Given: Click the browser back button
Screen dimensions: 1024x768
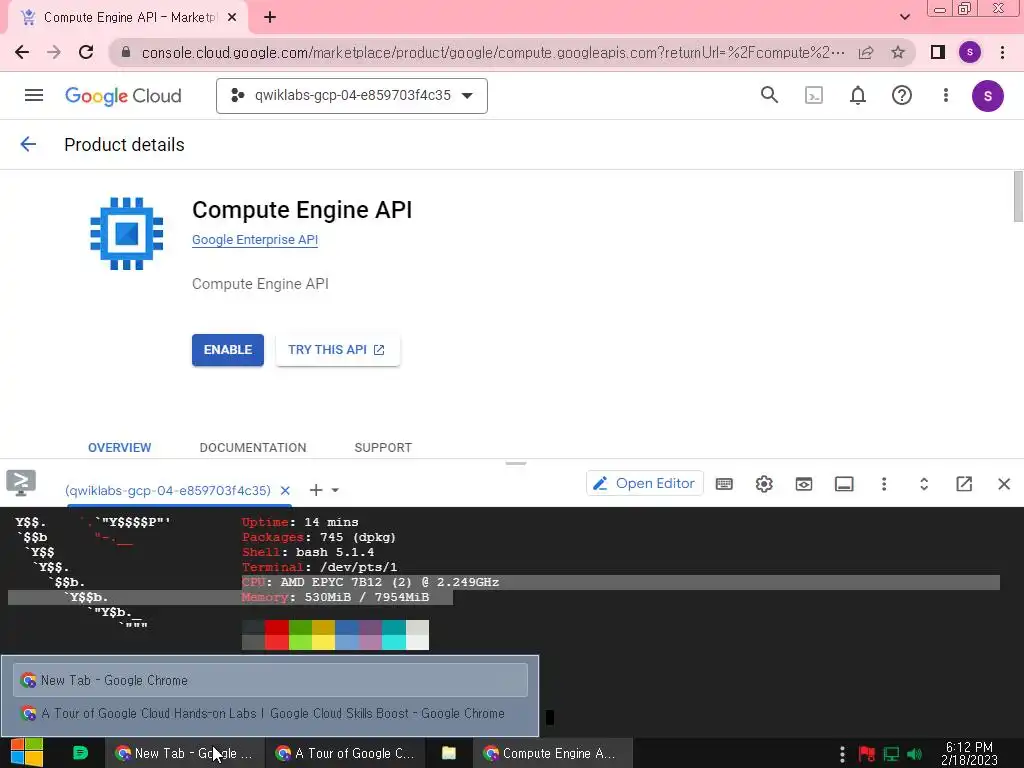Looking at the screenshot, I should coord(22,52).
